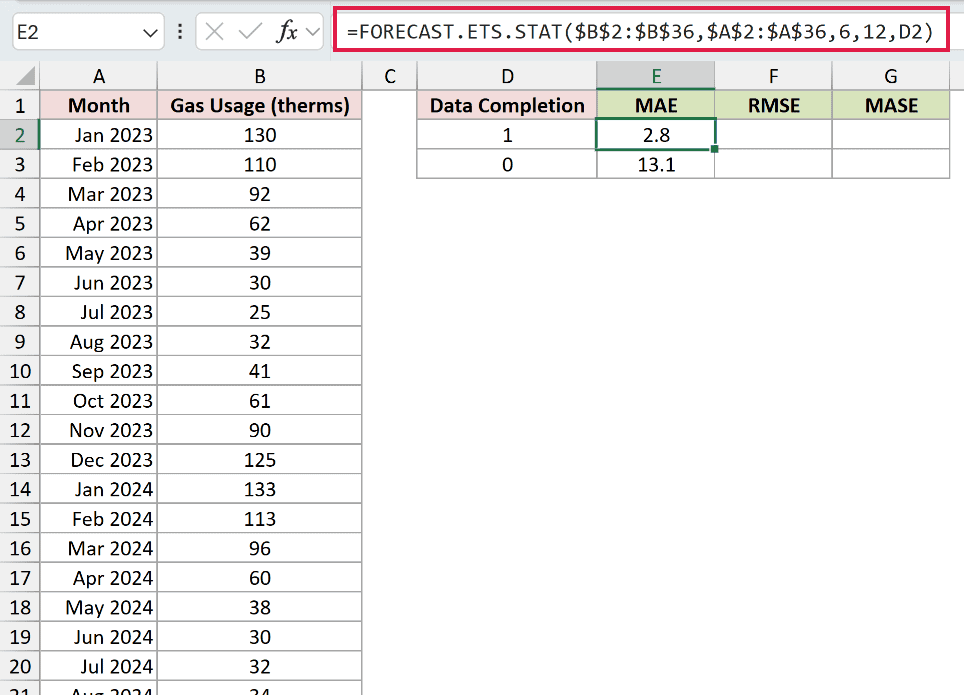Select Data Completion cell with value 1

[x=507, y=135]
